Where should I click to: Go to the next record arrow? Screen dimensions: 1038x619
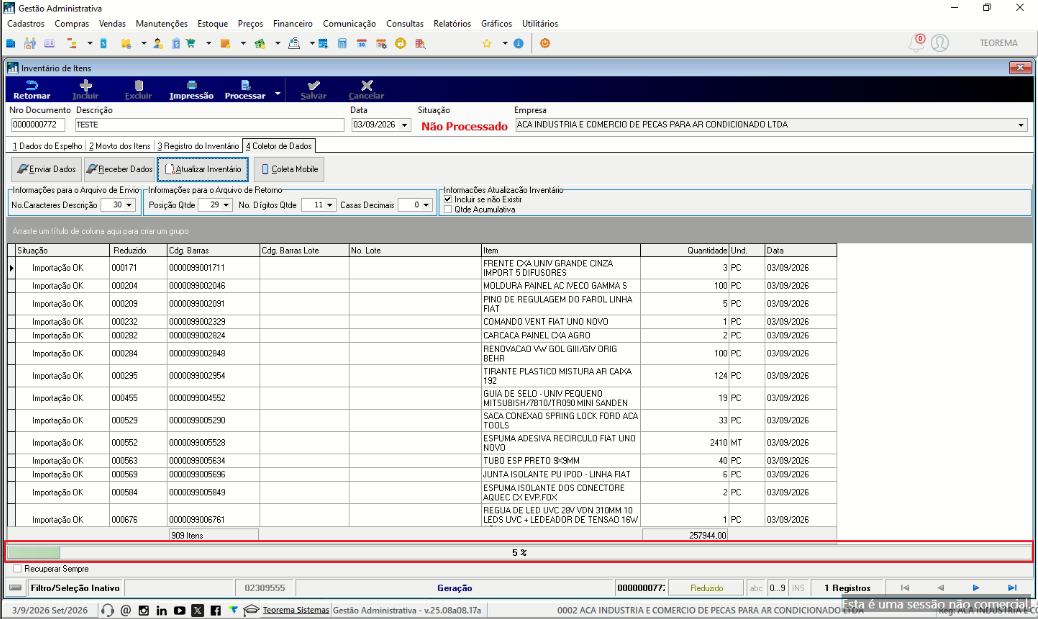[x=976, y=588]
